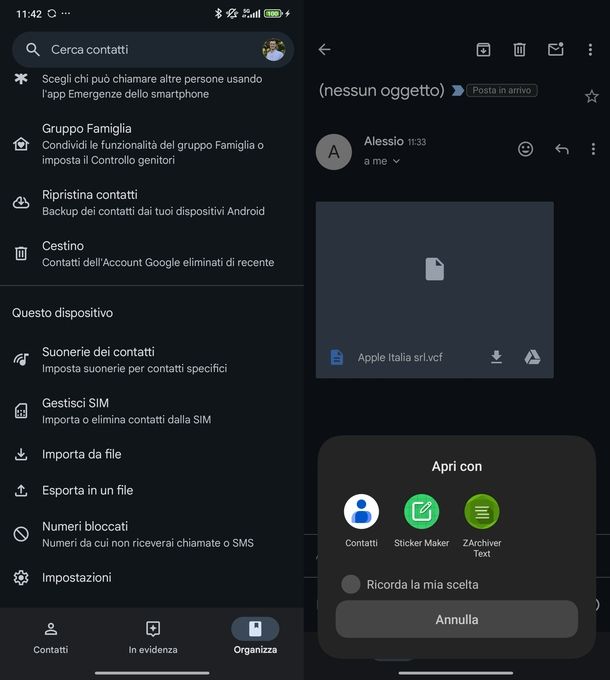Image resolution: width=610 pixels, height=680 pixels.
Task: Tap the Esporta in un file upload icon
Action: (x=21, y=490)
